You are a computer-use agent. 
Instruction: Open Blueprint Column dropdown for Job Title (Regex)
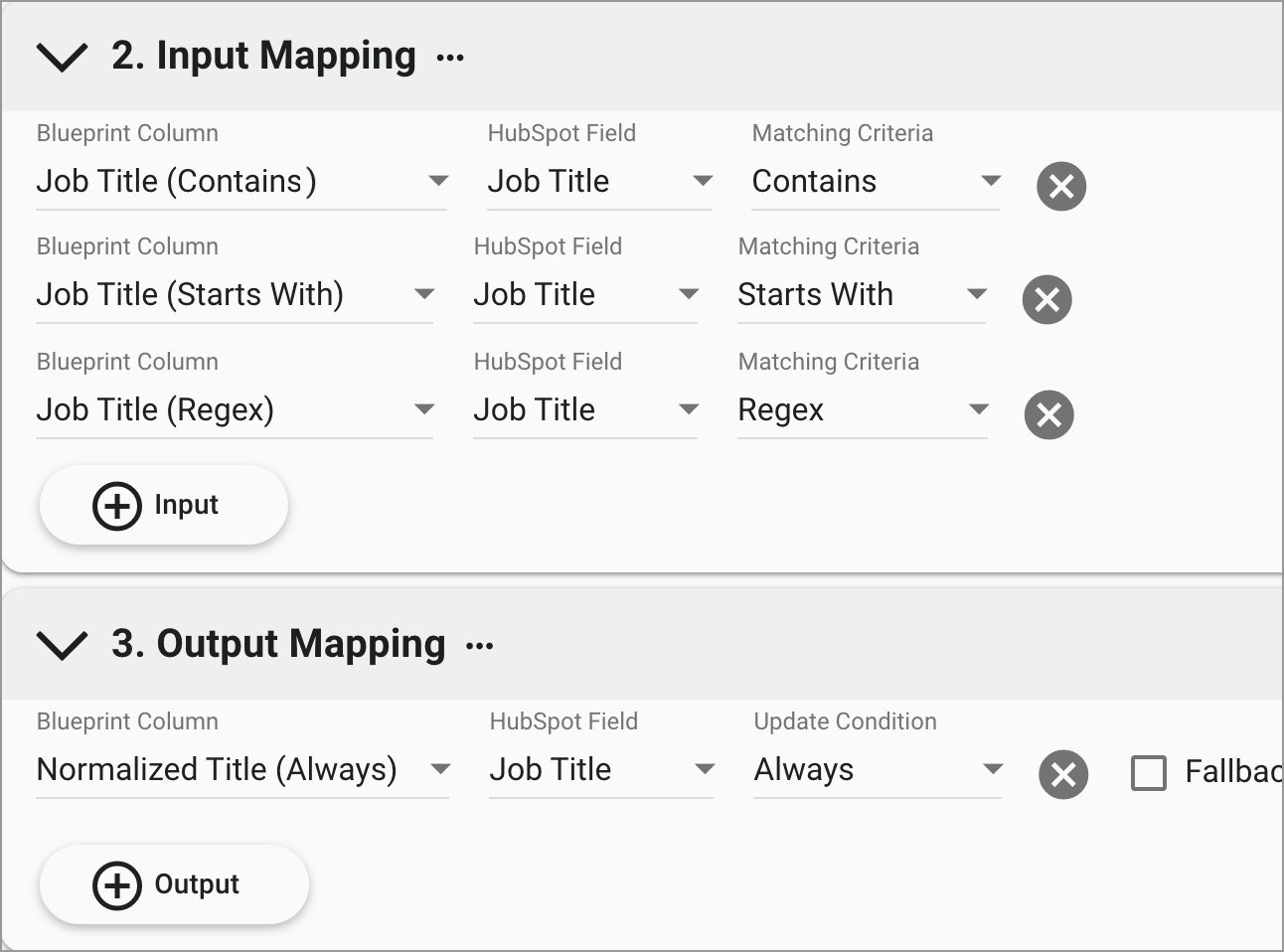[x=235, y=410]
